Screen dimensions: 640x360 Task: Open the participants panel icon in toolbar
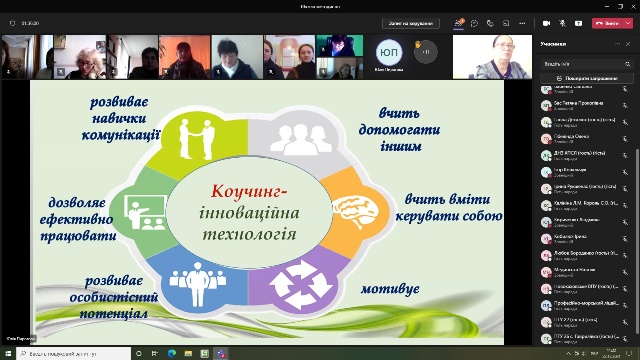pos(458,23)
